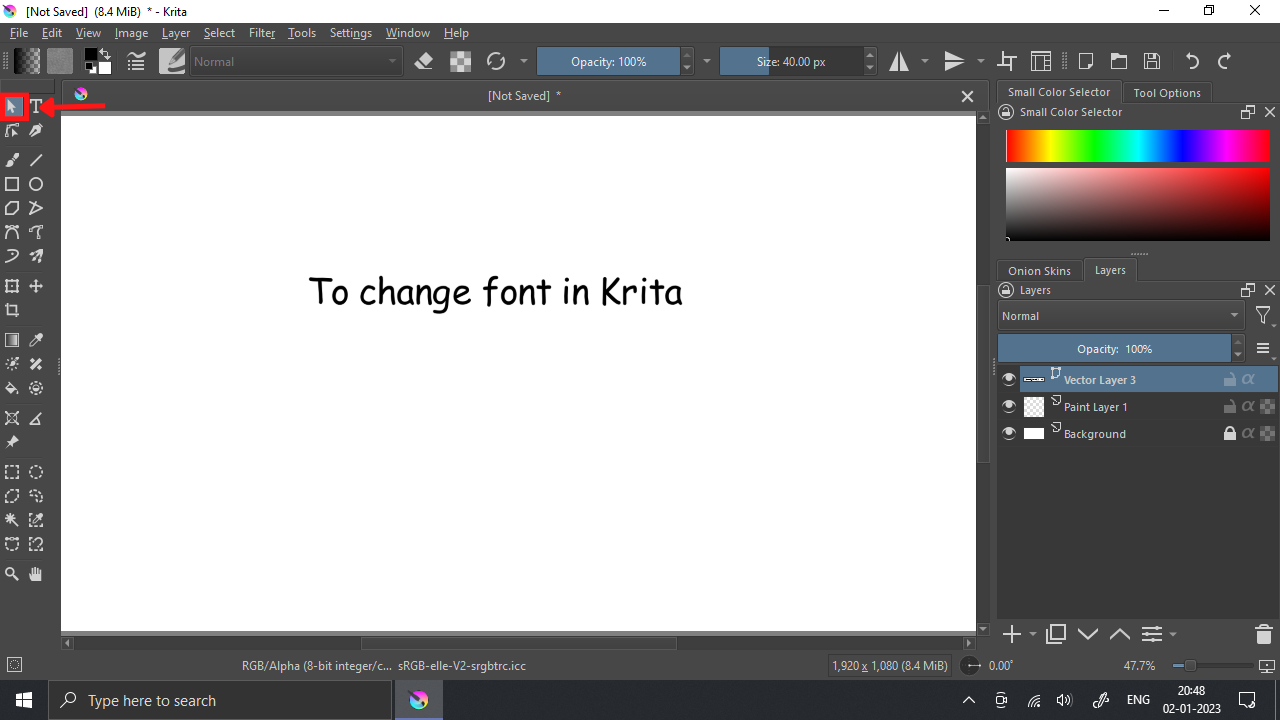Viewport: 1280px width, 720px height.
Task: Hide the Paint Layer 1 layer
Action: [1009, 406]
